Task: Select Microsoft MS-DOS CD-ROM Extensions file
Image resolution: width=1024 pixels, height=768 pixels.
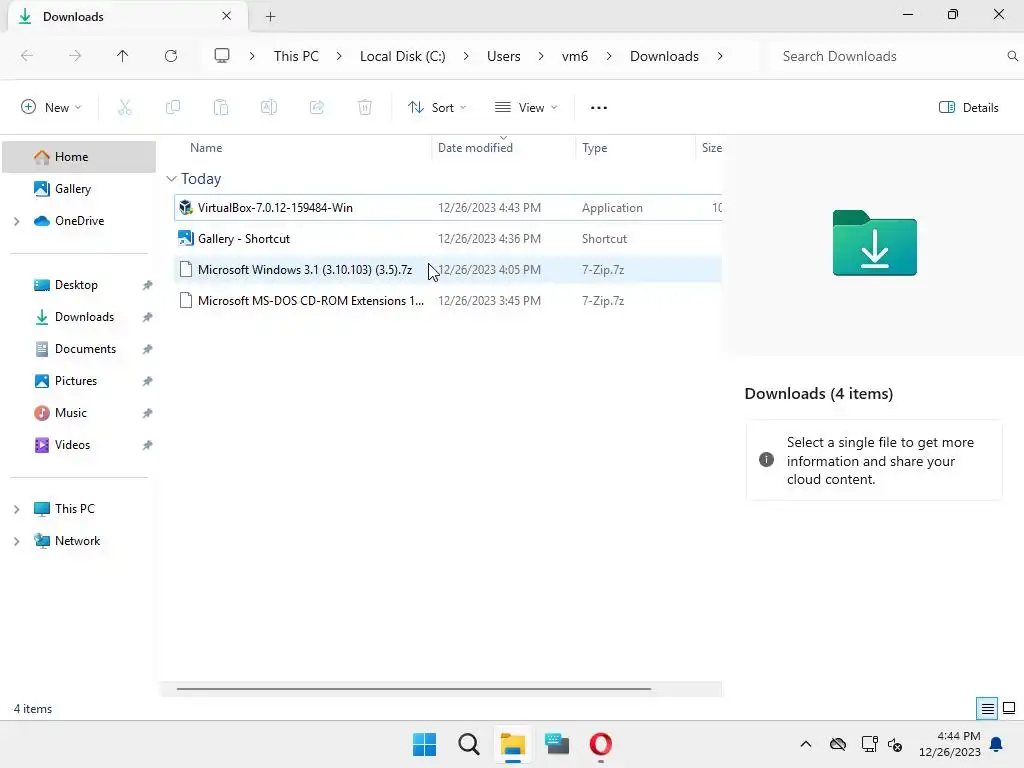Action: coord(448,300)
